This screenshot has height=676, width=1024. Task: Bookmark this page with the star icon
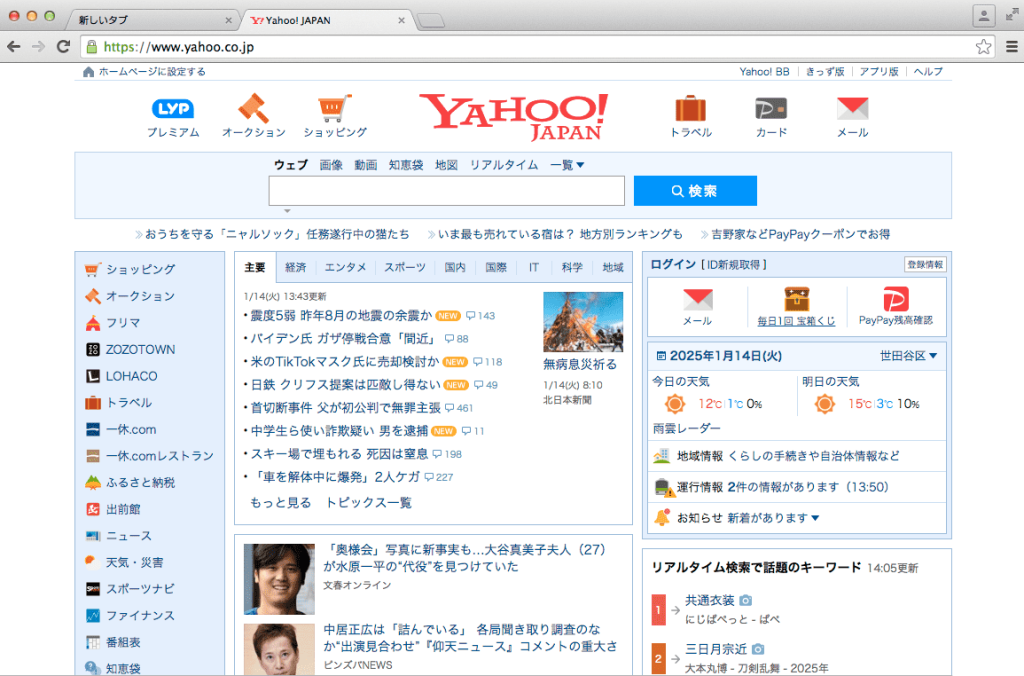(x=983, y=46)
